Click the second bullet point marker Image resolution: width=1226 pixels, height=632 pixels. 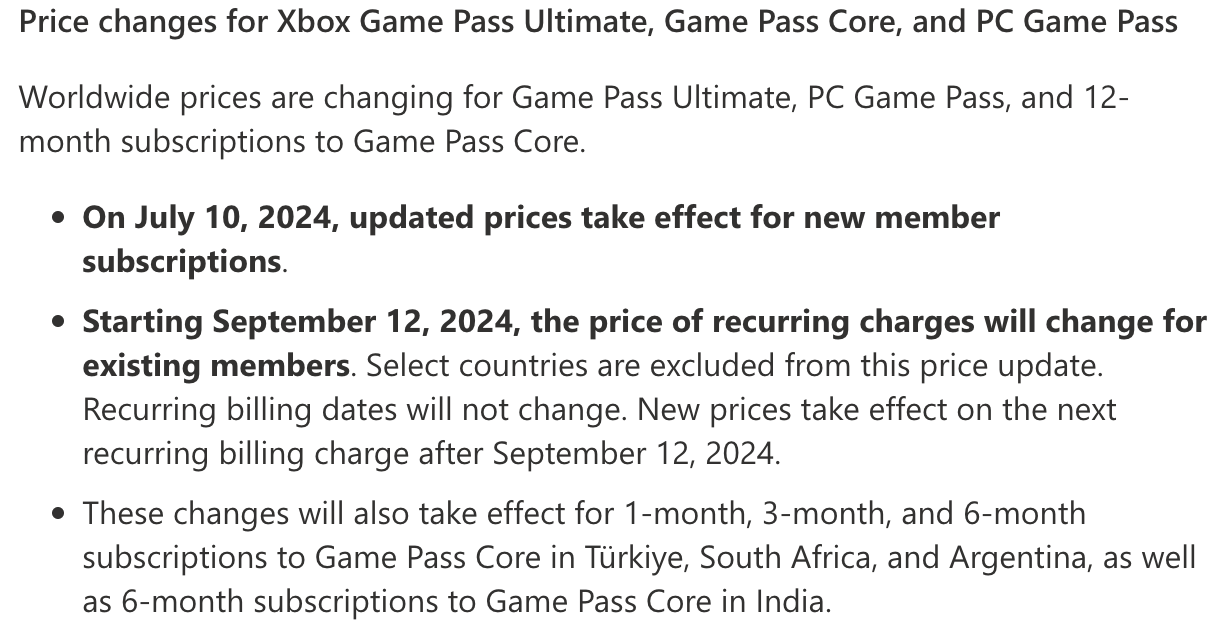61,324
